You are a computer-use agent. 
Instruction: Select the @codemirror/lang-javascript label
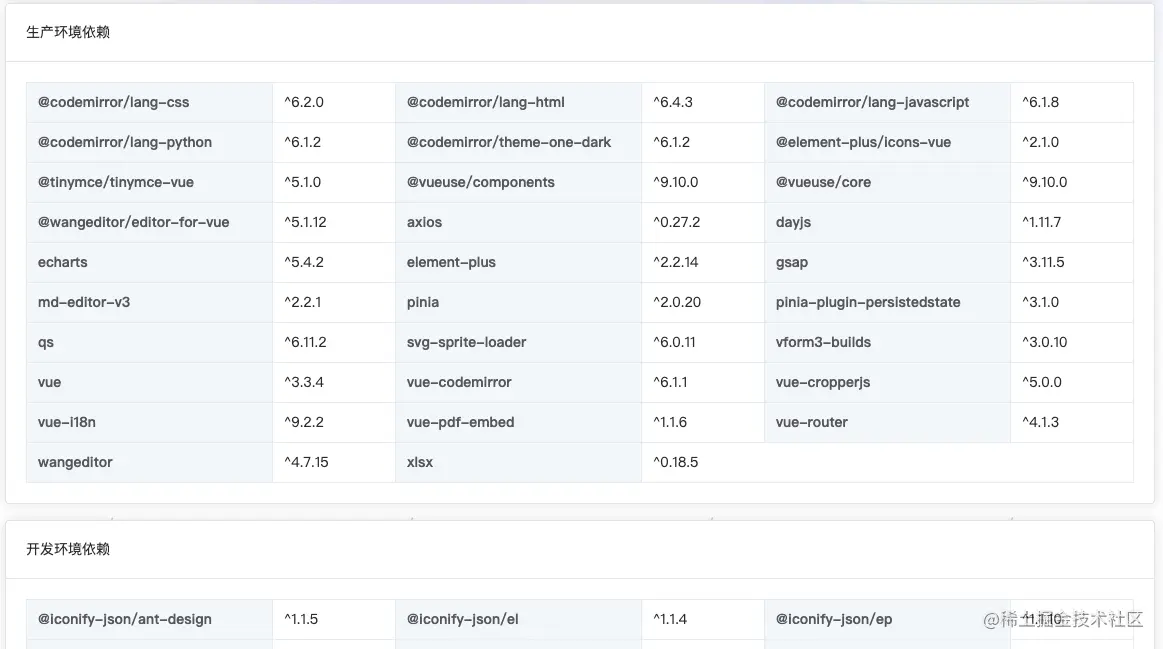point(872,102)
